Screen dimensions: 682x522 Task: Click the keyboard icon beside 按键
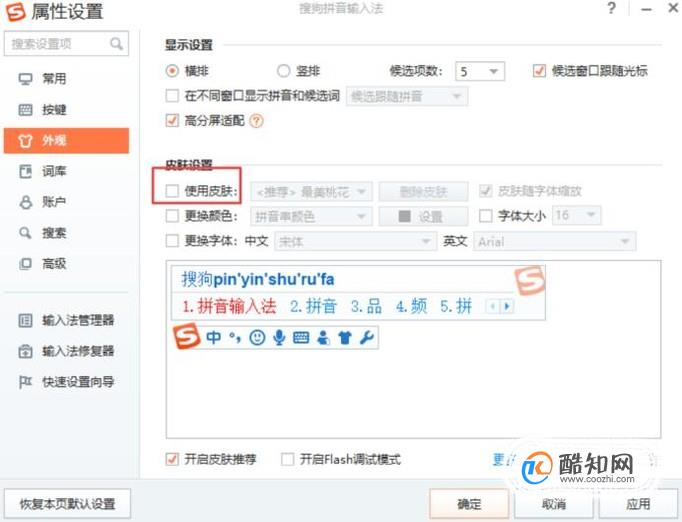tap(25, 110)
